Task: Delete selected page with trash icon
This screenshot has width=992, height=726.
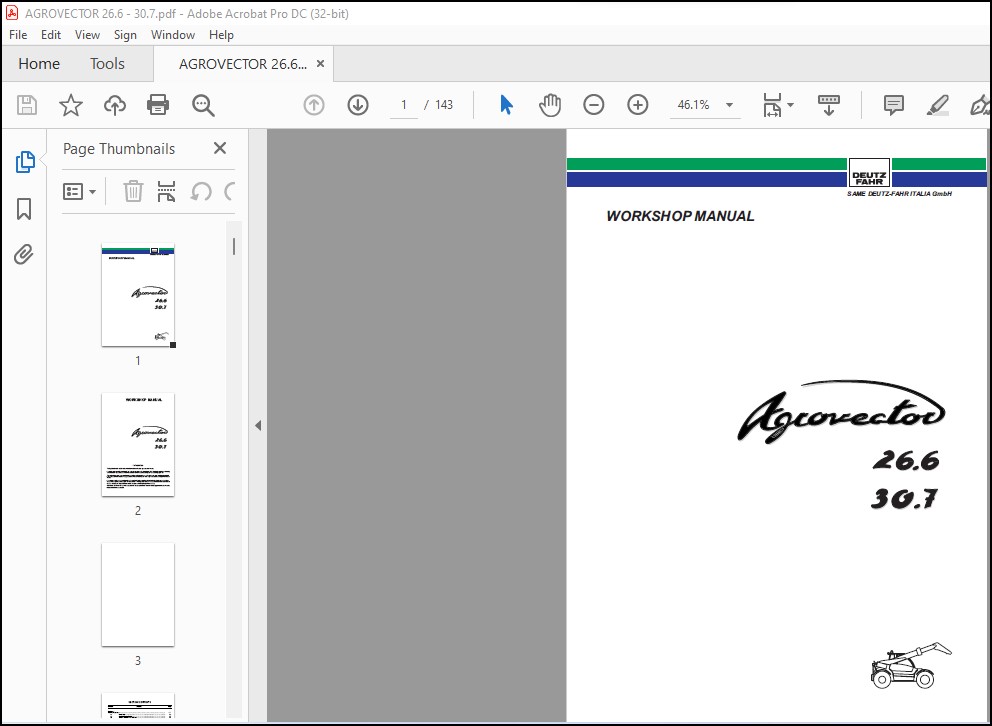Action: pyautogui.click(x=133, y=191)
